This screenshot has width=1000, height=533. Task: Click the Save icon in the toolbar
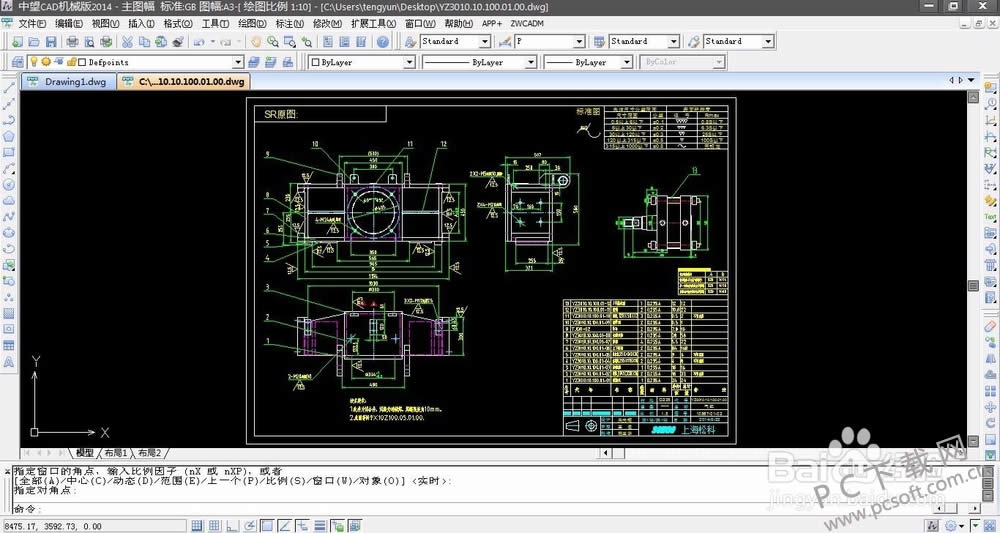[x=50, y=42]
